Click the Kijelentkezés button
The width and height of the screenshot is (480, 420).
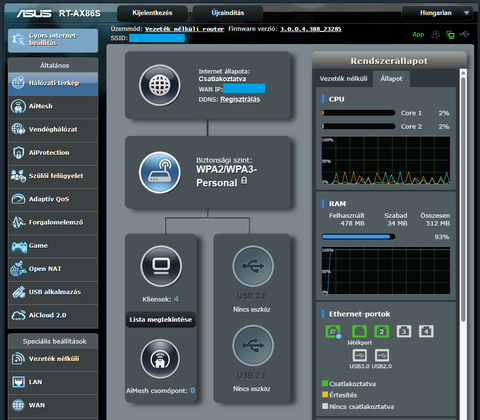152,13
